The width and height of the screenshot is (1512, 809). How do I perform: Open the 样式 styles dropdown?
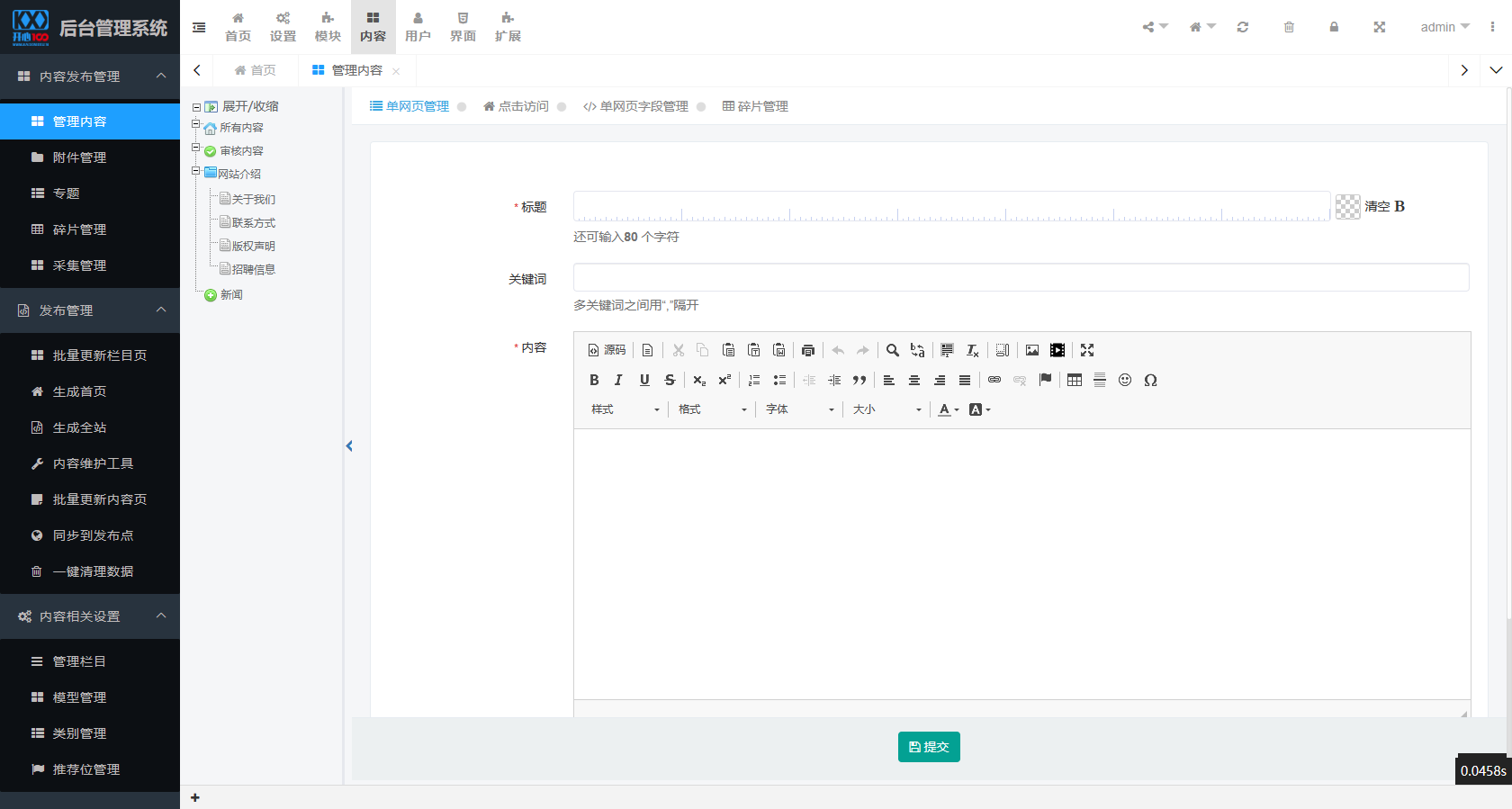[625, 409]
